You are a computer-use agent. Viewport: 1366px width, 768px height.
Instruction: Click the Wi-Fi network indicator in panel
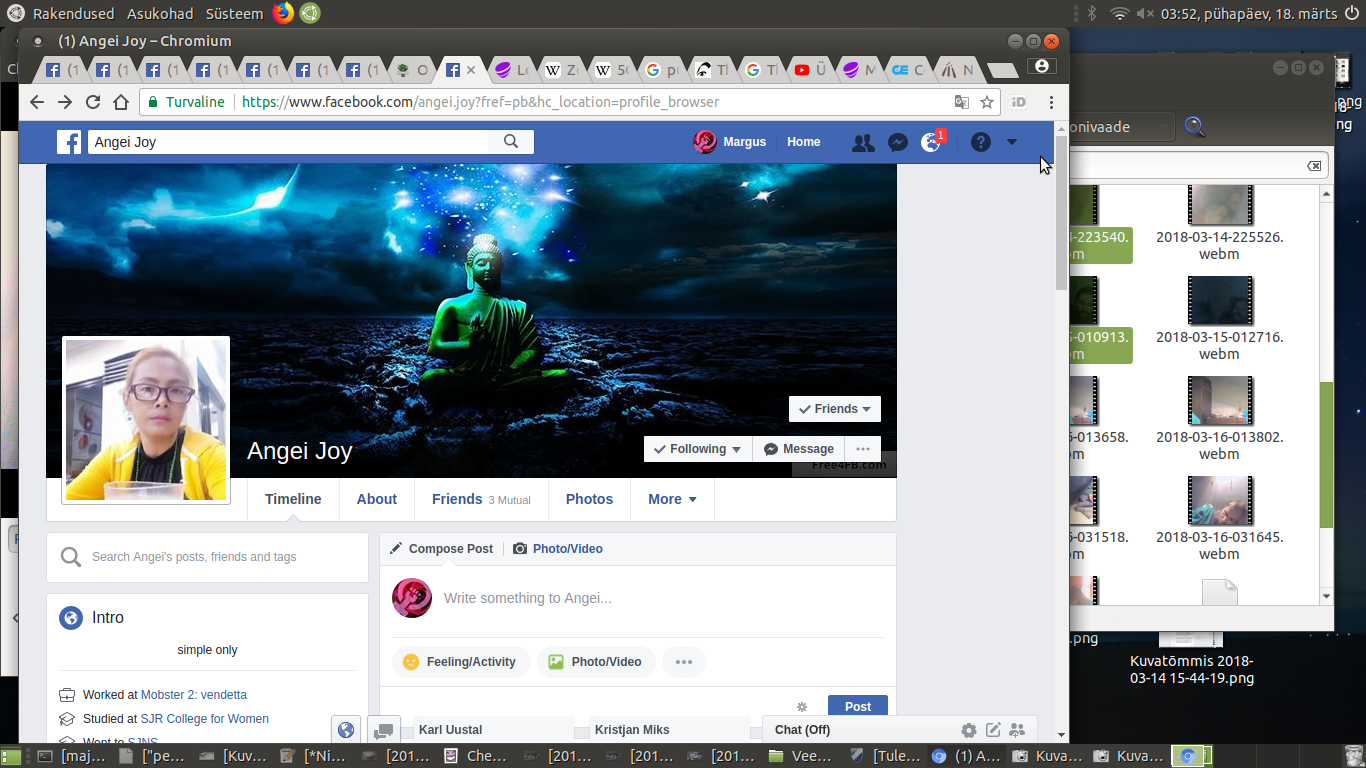tap(1119, 14)
